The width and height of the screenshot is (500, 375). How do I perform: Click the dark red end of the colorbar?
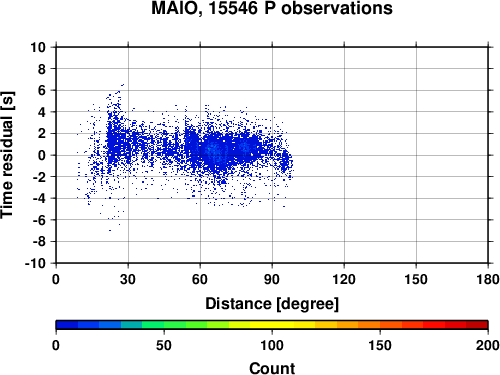(477, 325)
